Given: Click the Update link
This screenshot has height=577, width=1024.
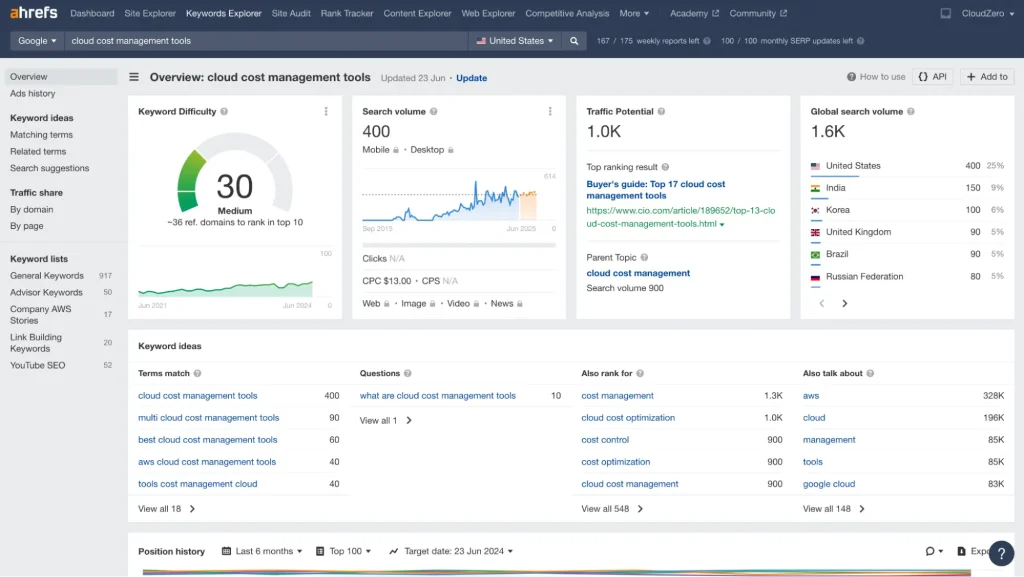Looking at the screenshot, I should point(471,78).
